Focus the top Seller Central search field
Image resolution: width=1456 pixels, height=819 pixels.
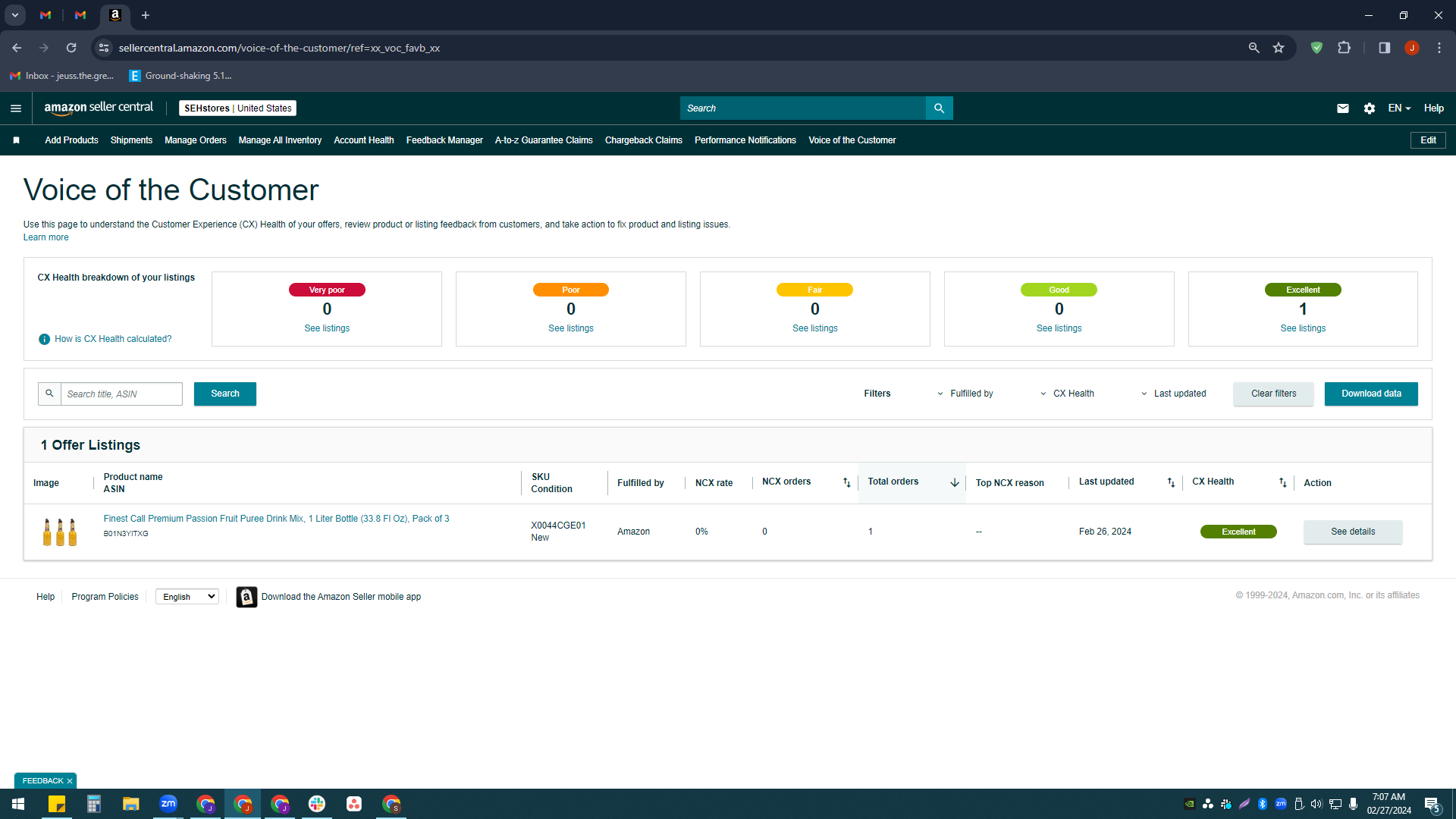[x=803, y=108]
